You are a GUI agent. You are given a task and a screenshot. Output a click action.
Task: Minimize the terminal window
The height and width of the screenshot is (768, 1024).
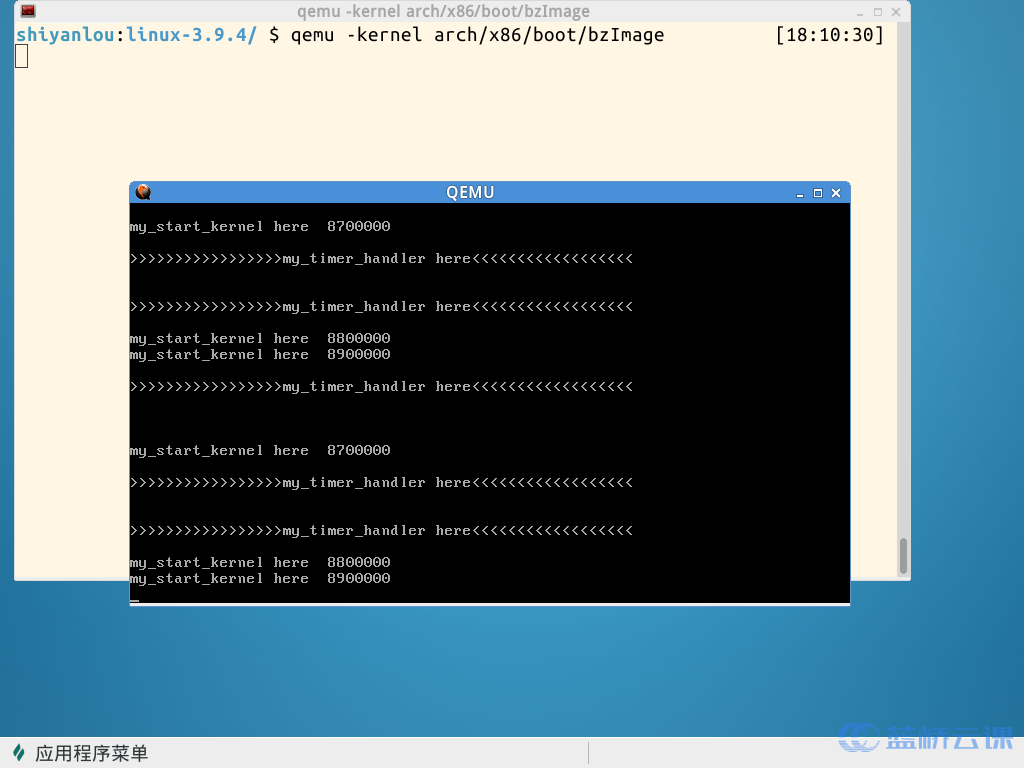click(x=861, y=12)
